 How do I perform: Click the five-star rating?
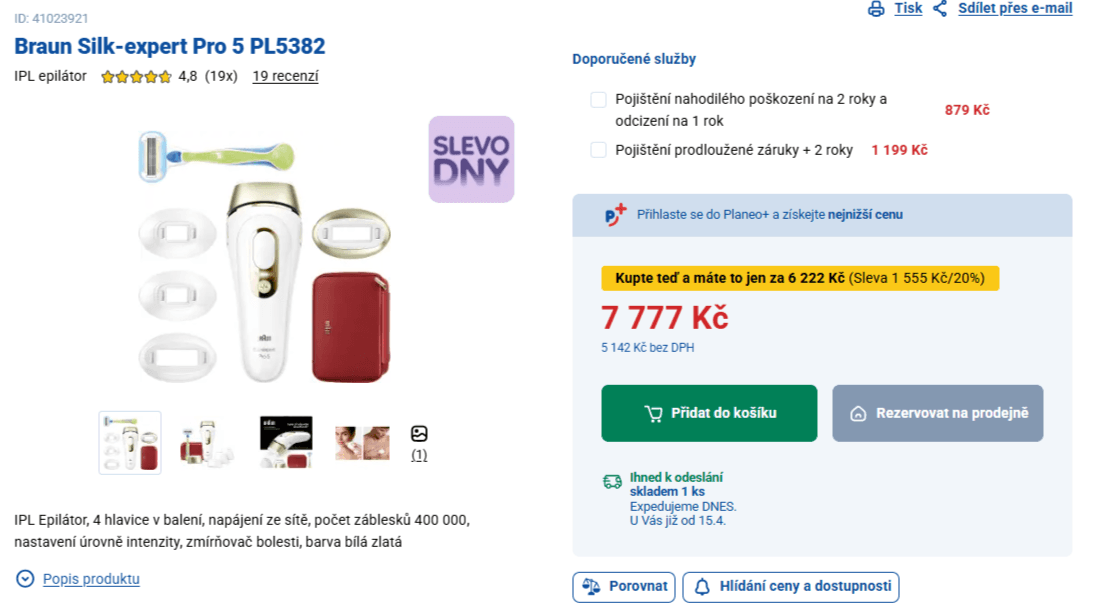click(x=136, y=76)
